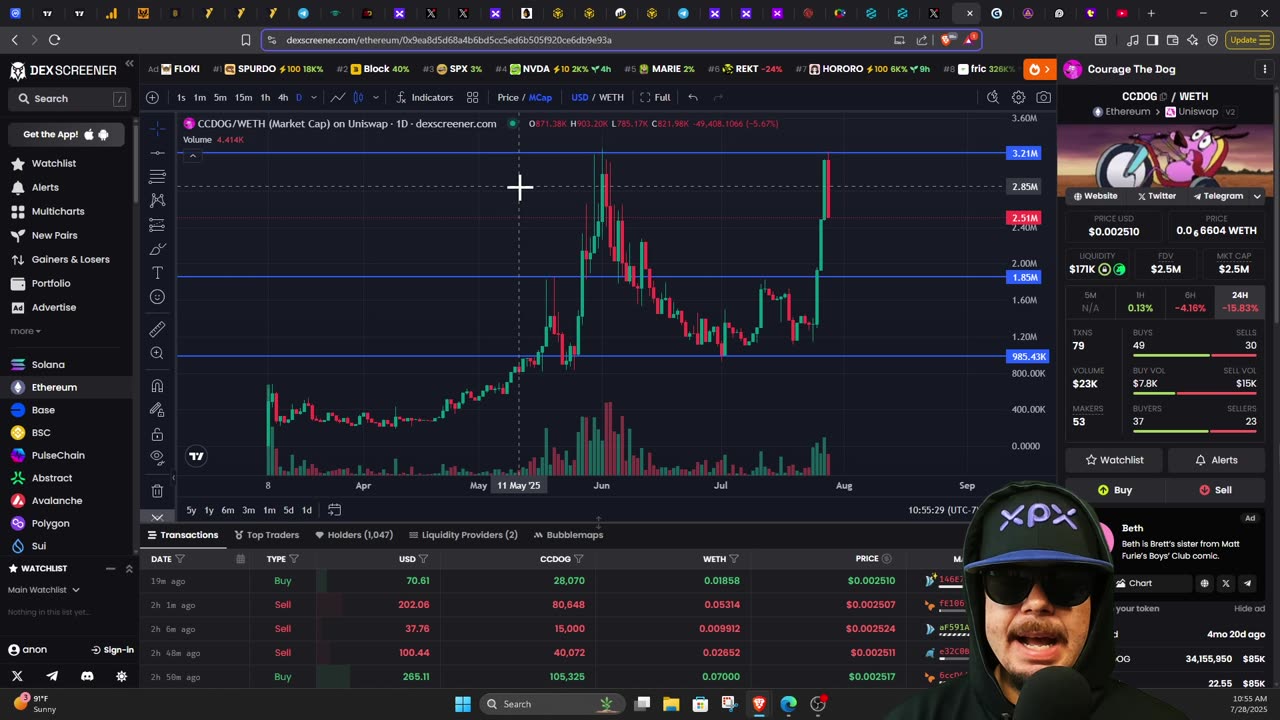Activate the zoom in tool
The height and width of the screenshot is (720, 1280).
click(157, 353)
